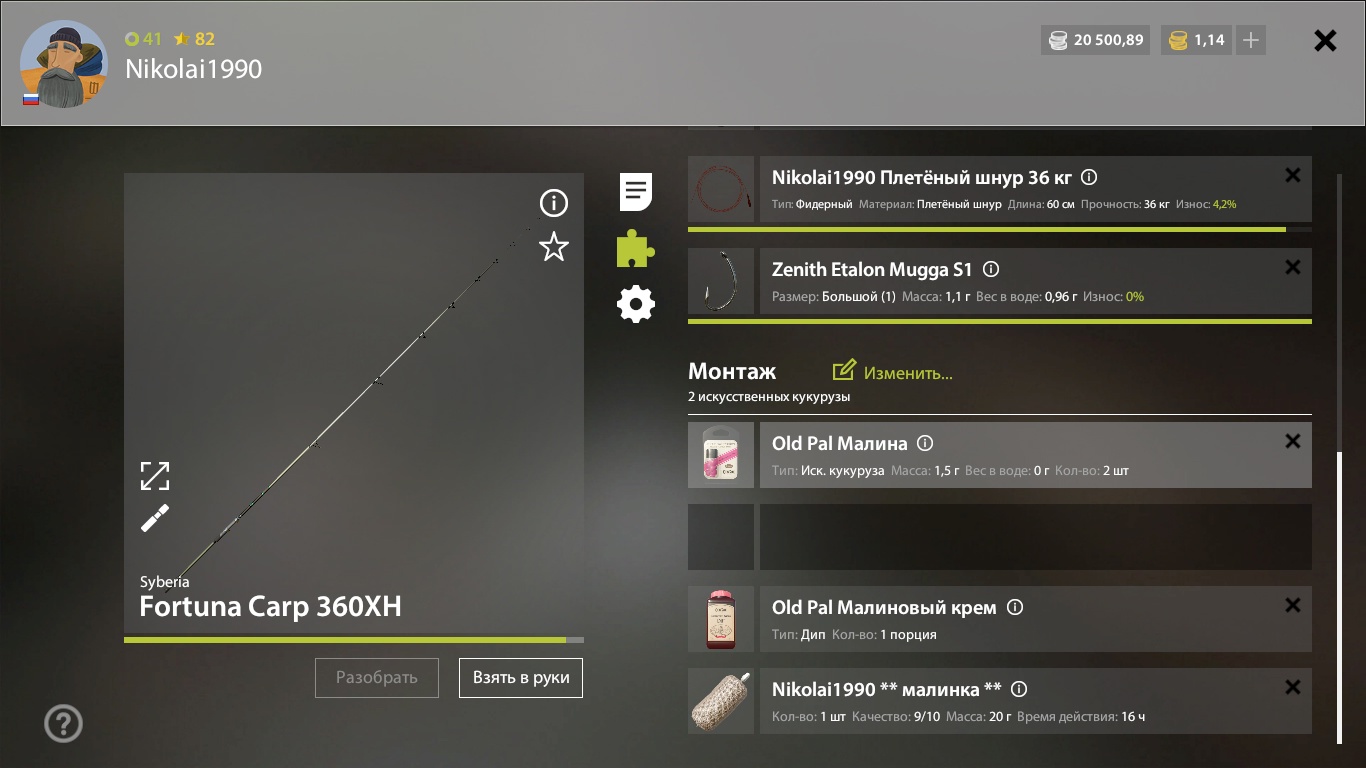Click the rod segment icon below expand
Screen dimensions: 1366x768
(x=155, y=518)
